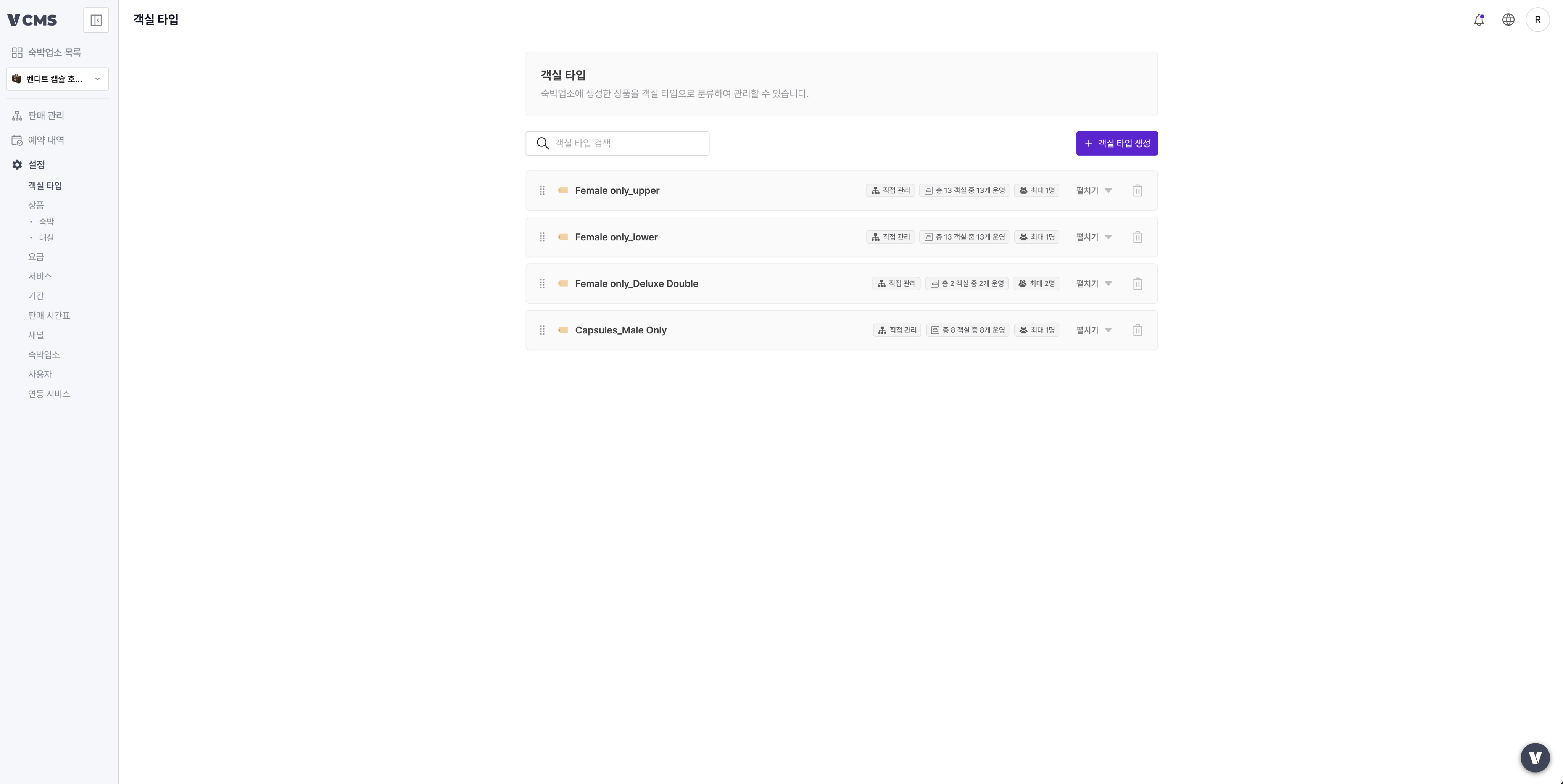Open the 대실 sub-item under 상품
Screen dimensions: 1563x784
[x=46, y=237]
